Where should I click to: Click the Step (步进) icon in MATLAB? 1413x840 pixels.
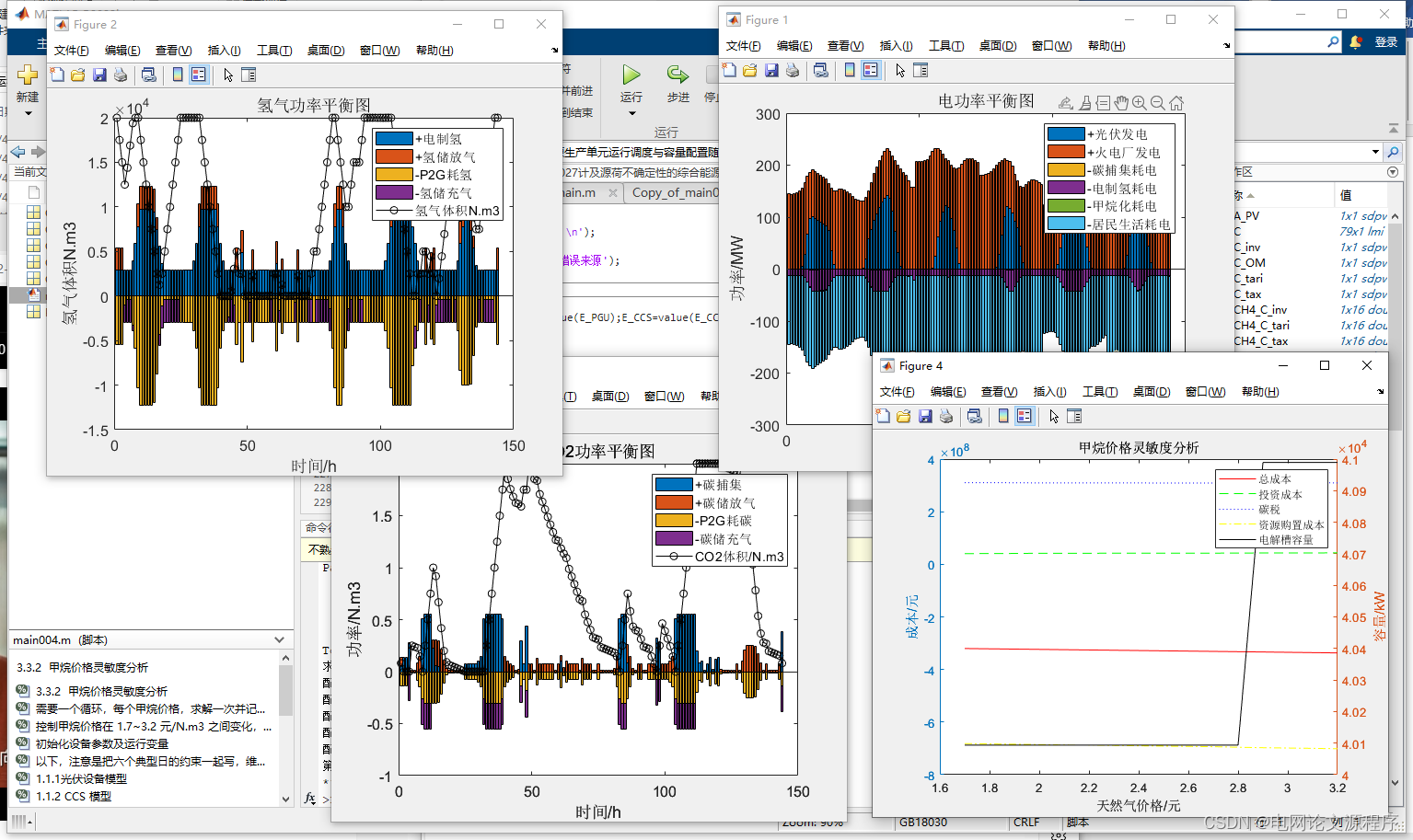[x=678, y=75]
